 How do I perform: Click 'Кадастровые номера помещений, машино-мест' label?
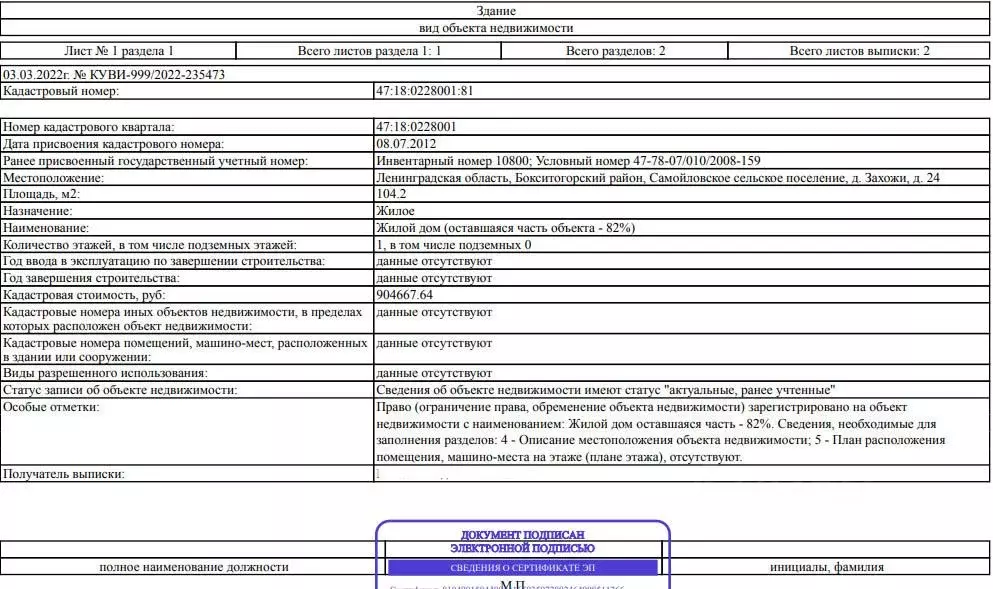click(x=185, y=350)
